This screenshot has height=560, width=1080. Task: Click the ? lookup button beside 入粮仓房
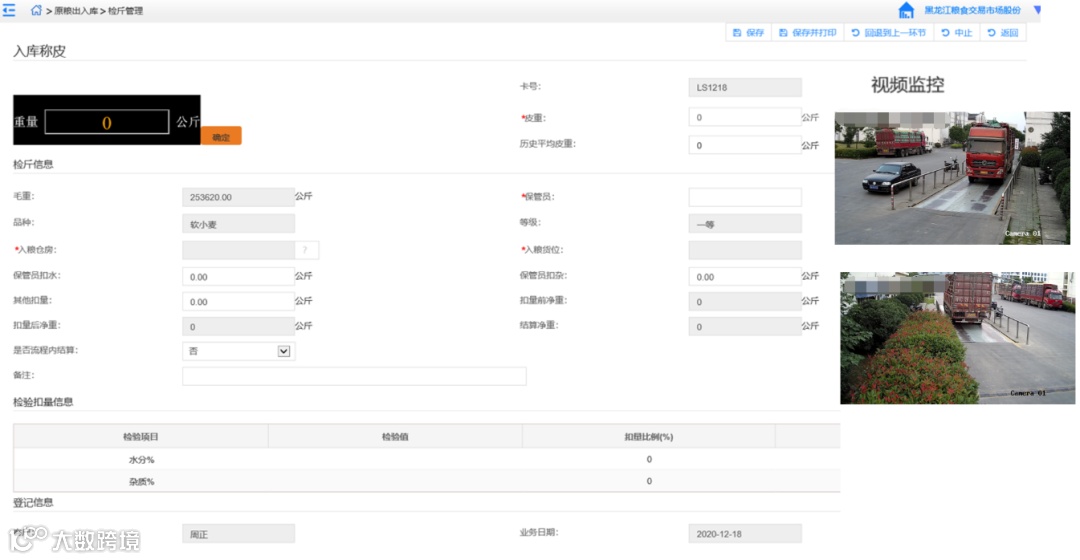click(x=306, y=250)
